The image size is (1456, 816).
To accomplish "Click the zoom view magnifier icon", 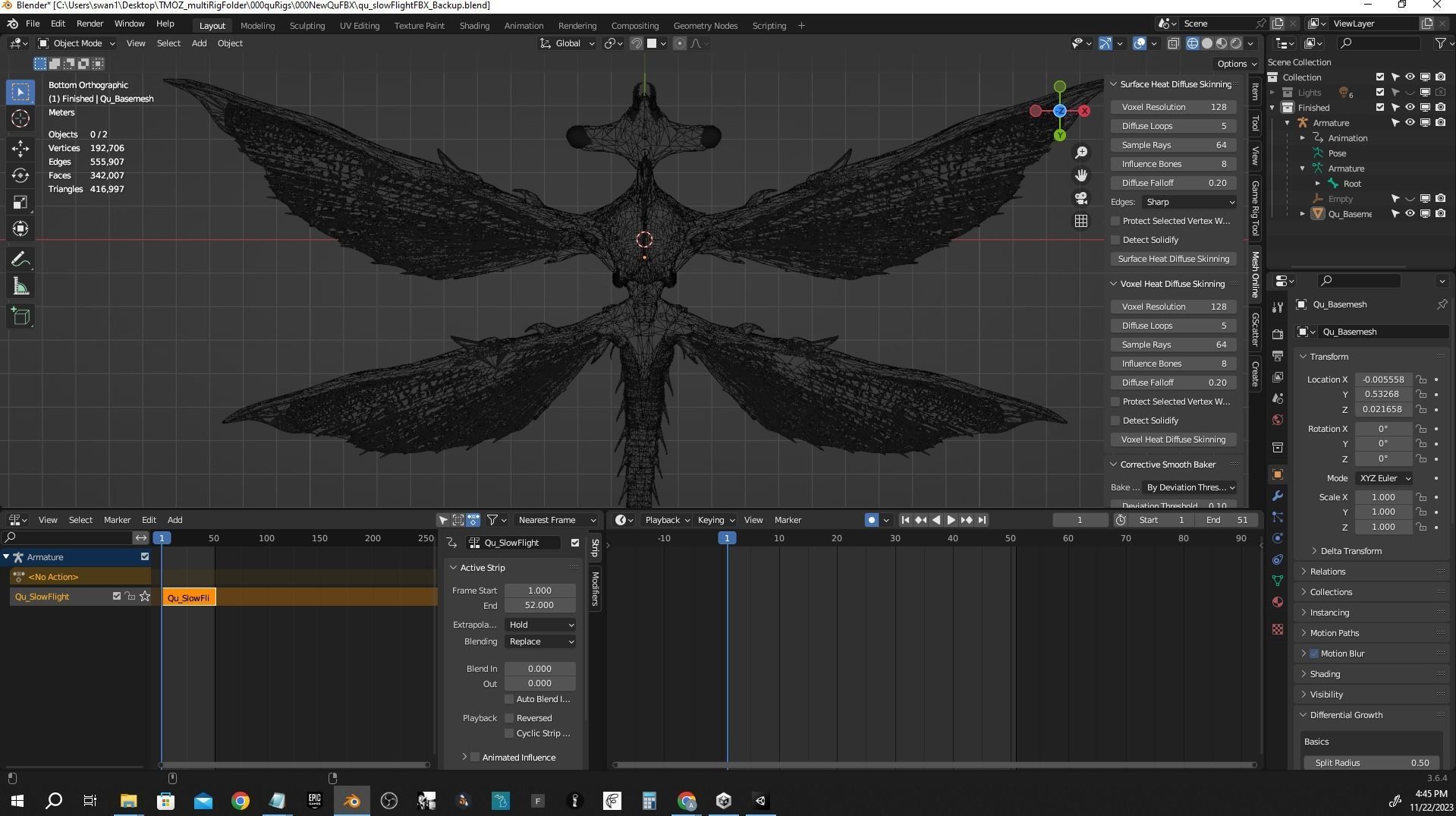I will point(1081,153).
